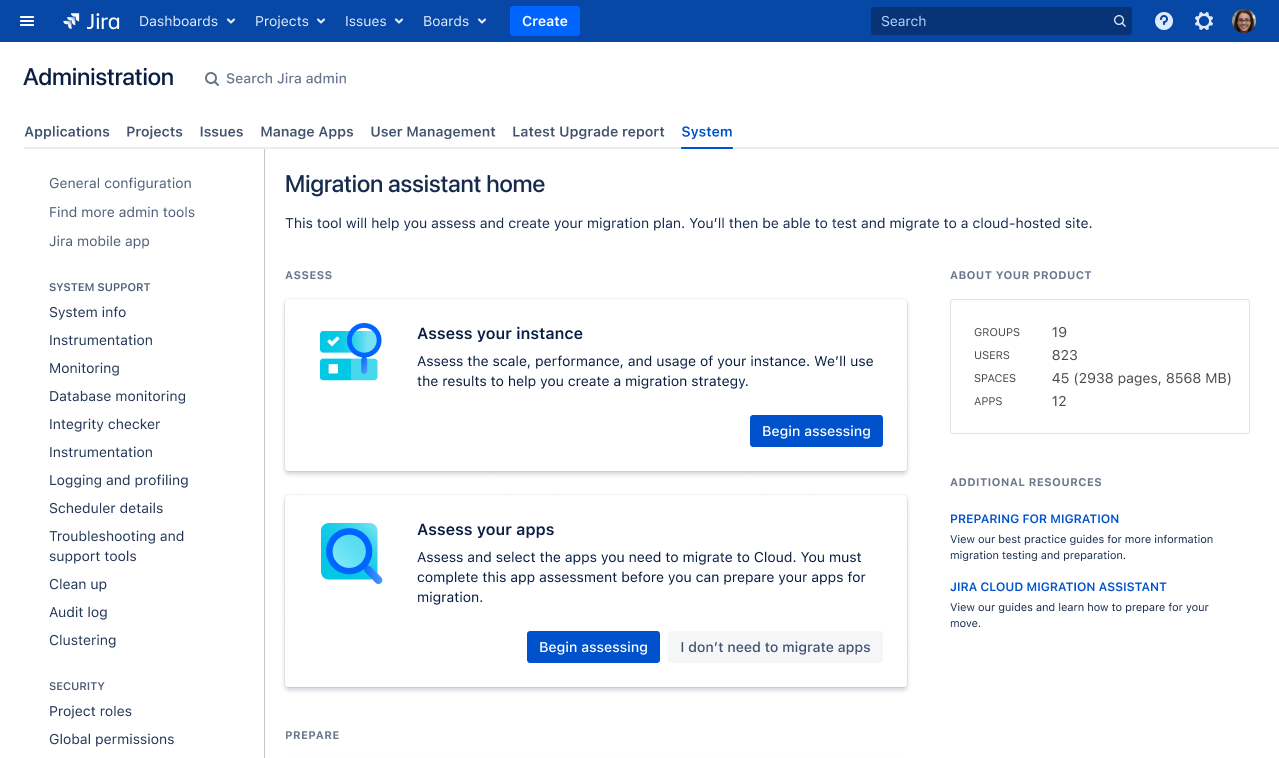Expand the Dashboards dropdown

click(x=188, y=21)
